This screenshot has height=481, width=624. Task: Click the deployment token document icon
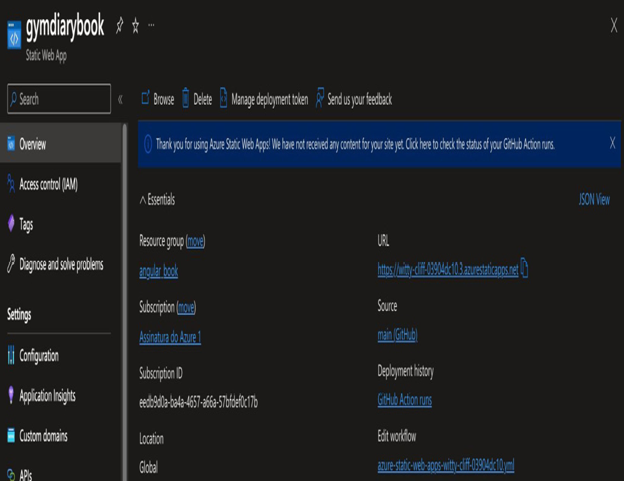tap(224, 98)
